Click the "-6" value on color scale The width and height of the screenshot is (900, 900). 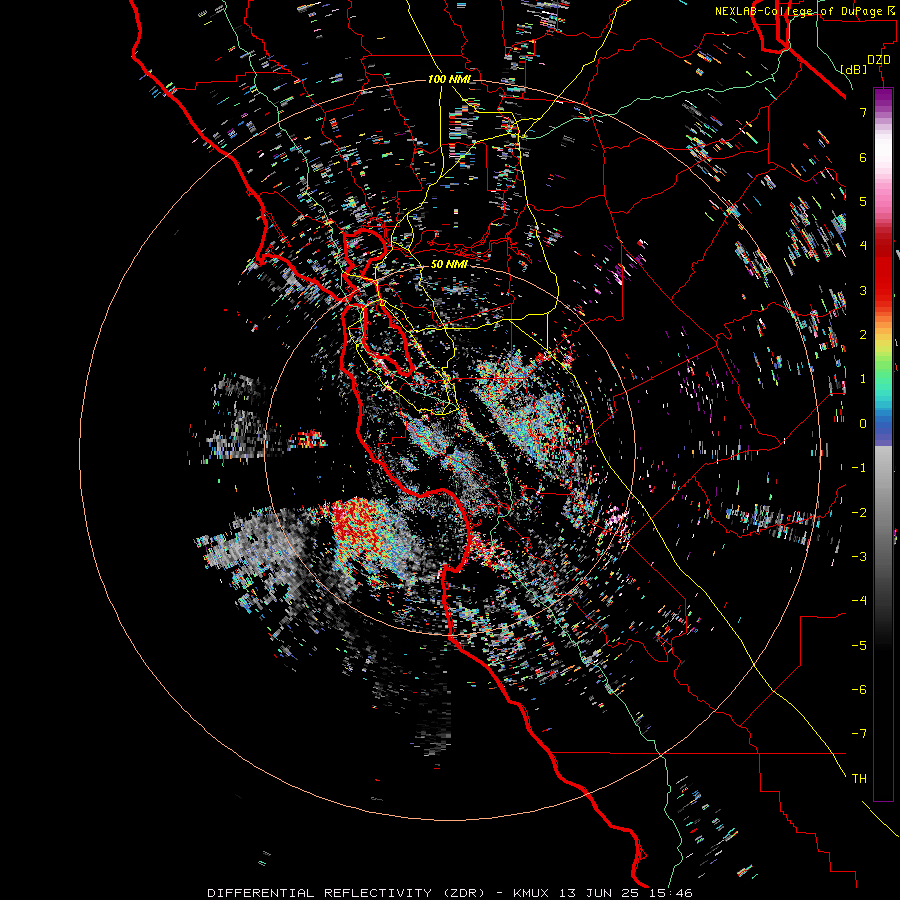(x=859, y=690)
